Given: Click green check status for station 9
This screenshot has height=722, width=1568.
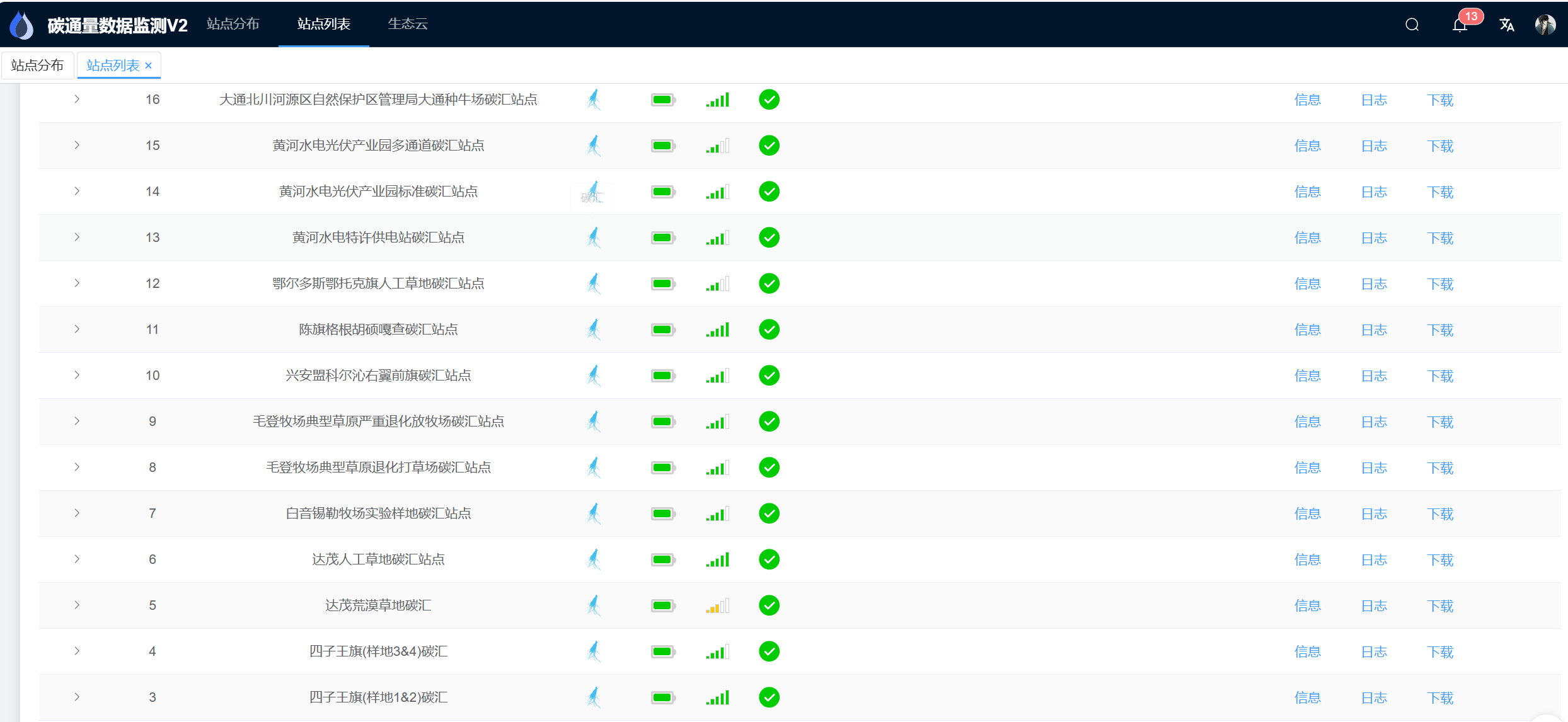Looking at the screenshot, I should pyautogui.click(x=769, y=421).
